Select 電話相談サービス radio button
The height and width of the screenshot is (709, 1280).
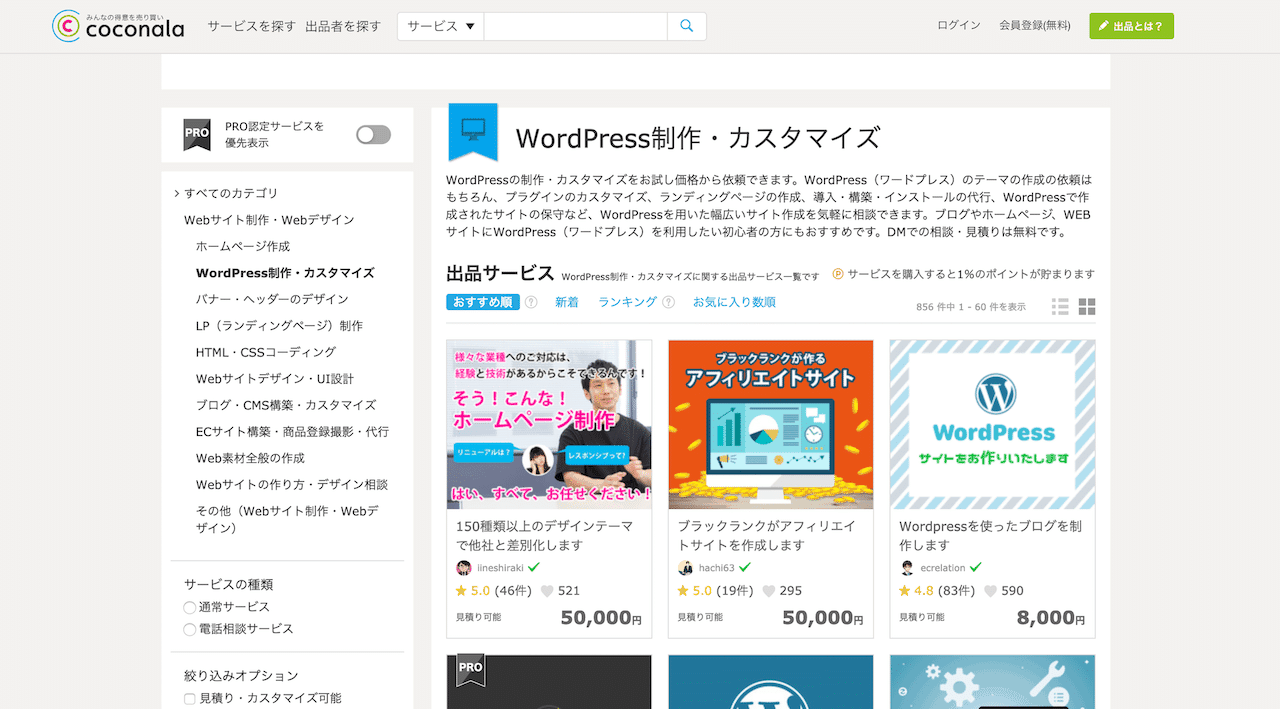pyautogui.click(x=190, y=629)
